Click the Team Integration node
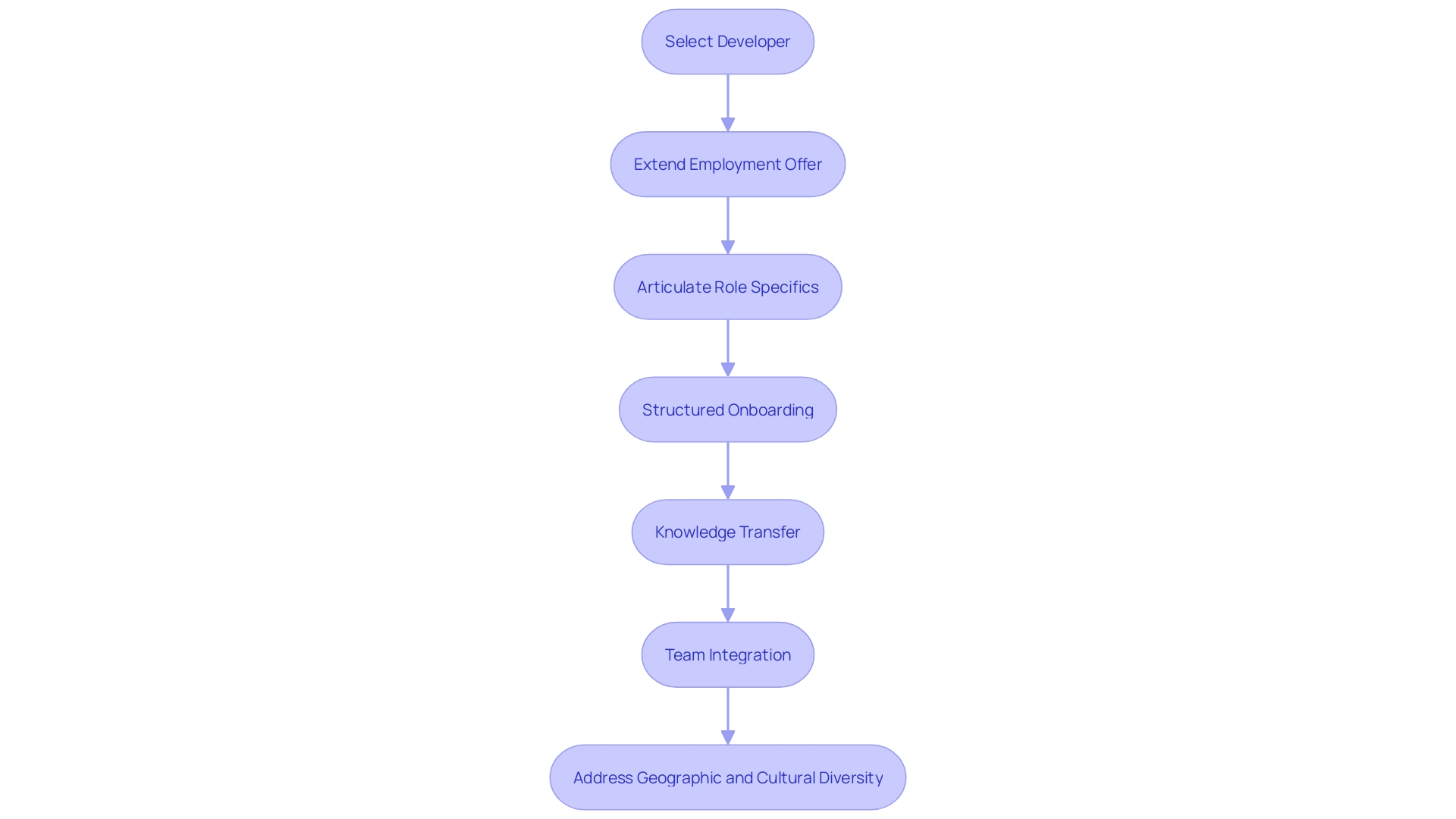Screen dimensions: 1456x819 (728, 654)
